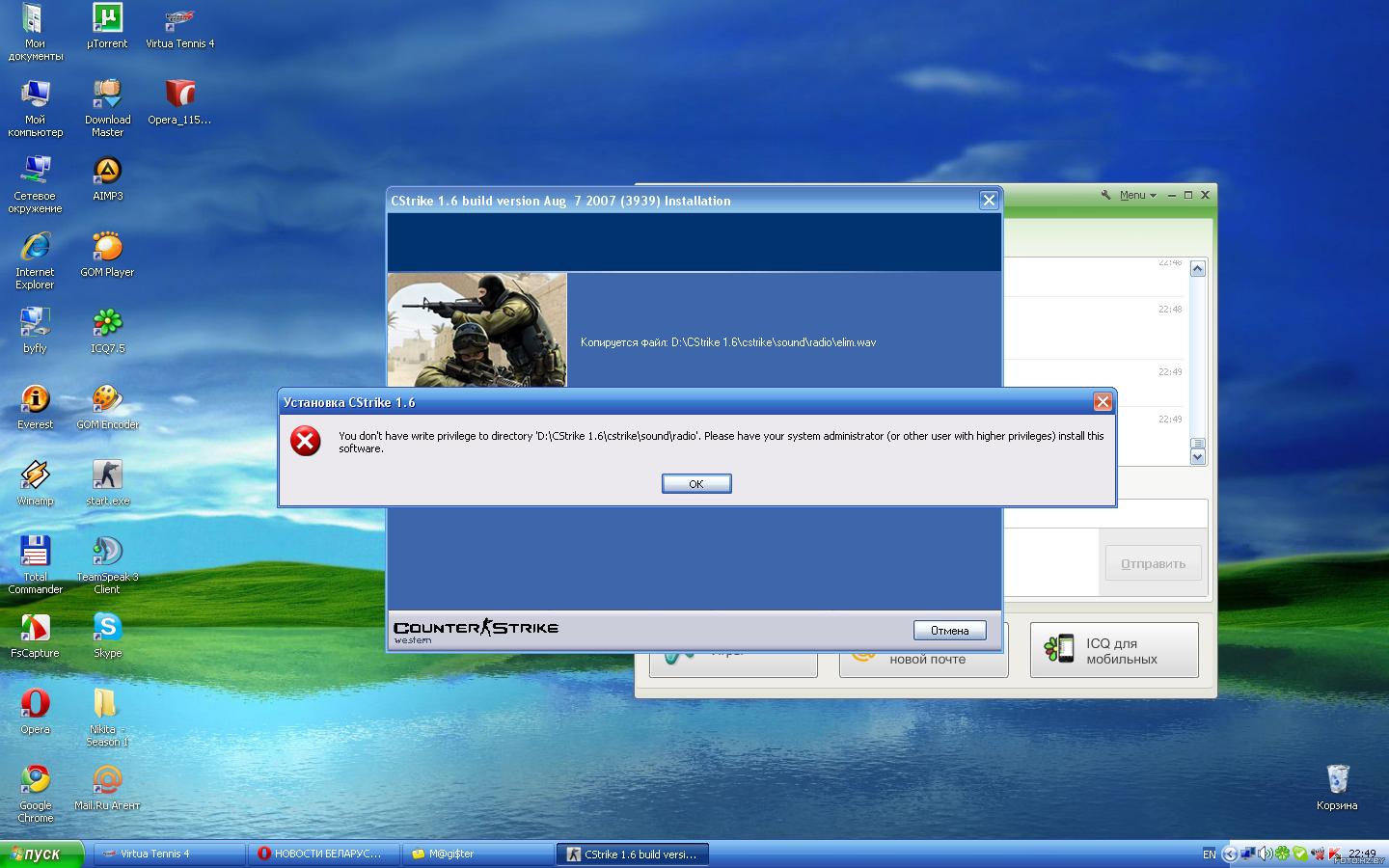
Task: Select Mail.Ru Агент desktop icon
Action: coord(107,788)
